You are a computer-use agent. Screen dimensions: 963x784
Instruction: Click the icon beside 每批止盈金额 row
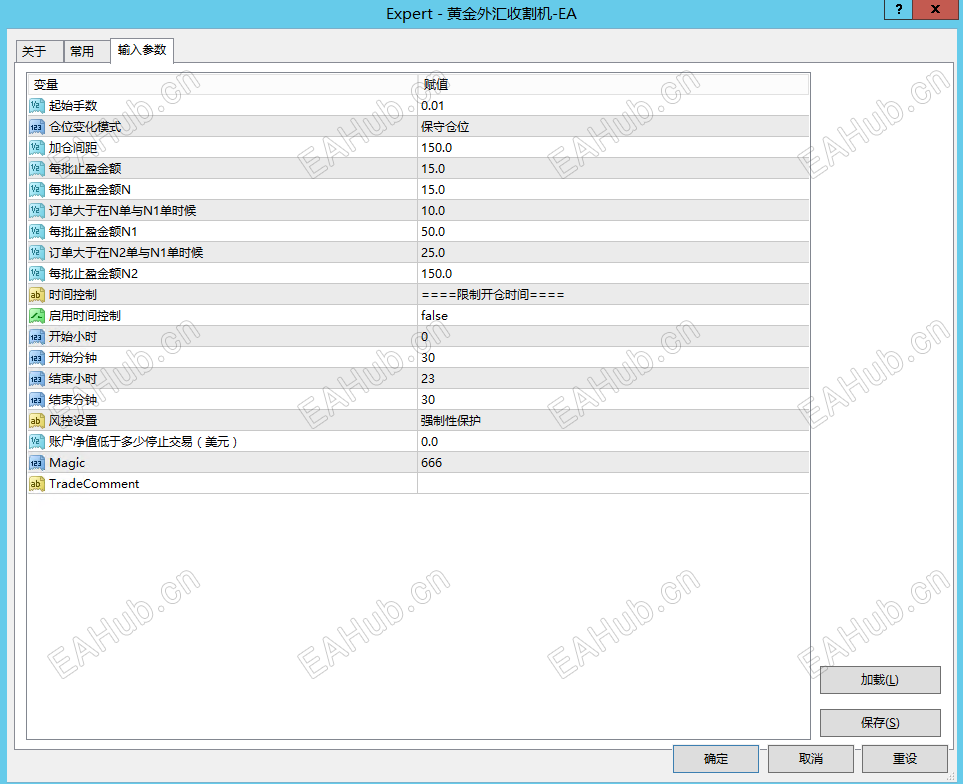[x=37, y=168]
